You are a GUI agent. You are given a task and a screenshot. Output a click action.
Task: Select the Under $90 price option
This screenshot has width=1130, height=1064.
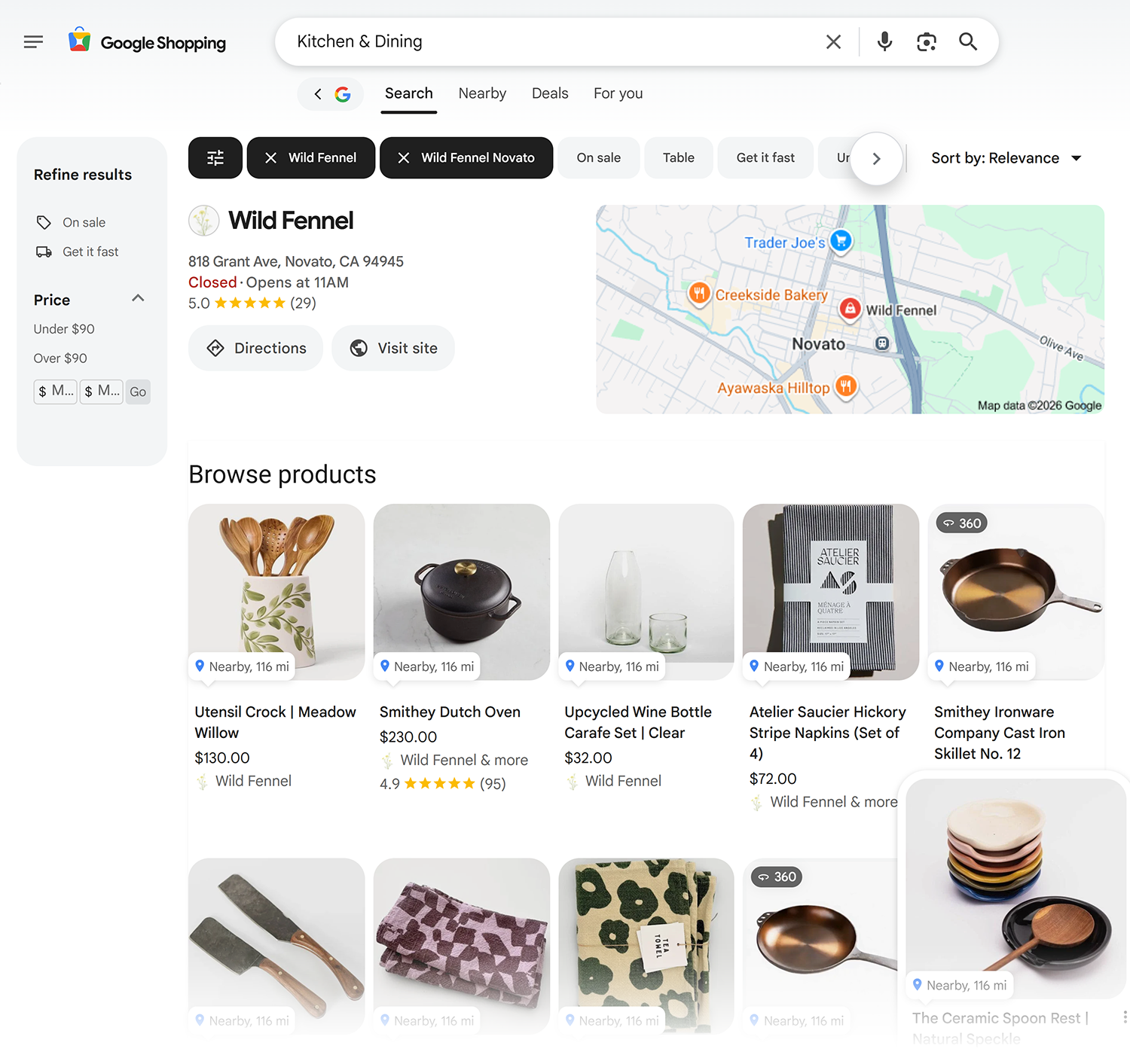(64, 329)
